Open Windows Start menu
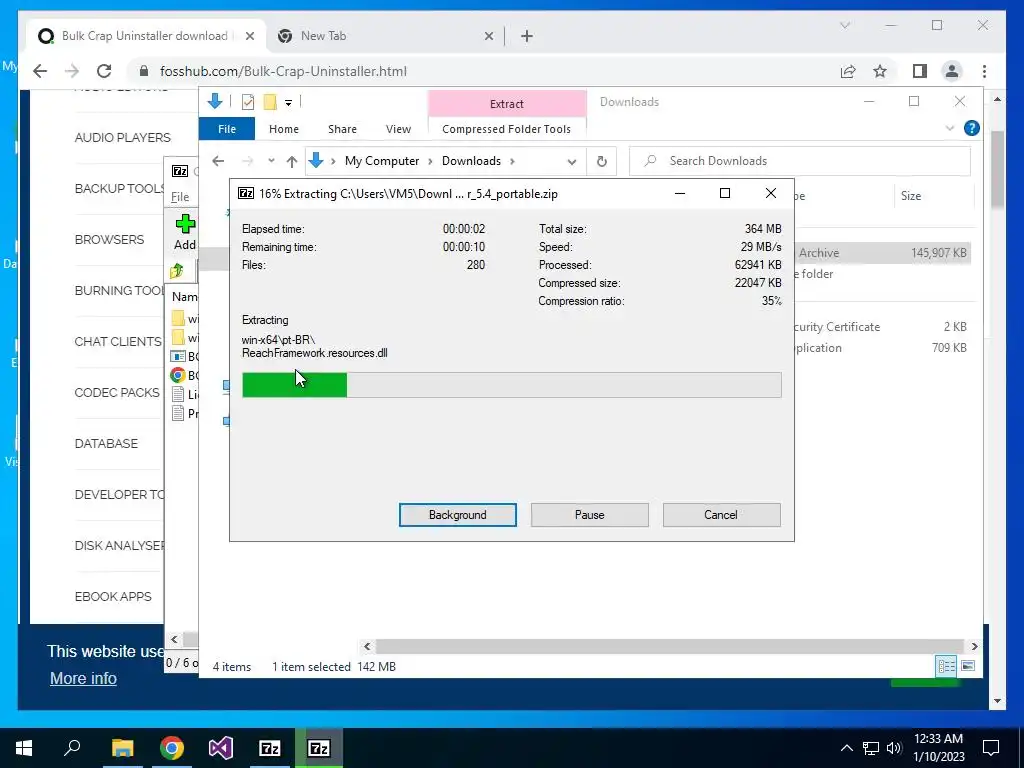 pyautogui.click(x=24, y=748)
